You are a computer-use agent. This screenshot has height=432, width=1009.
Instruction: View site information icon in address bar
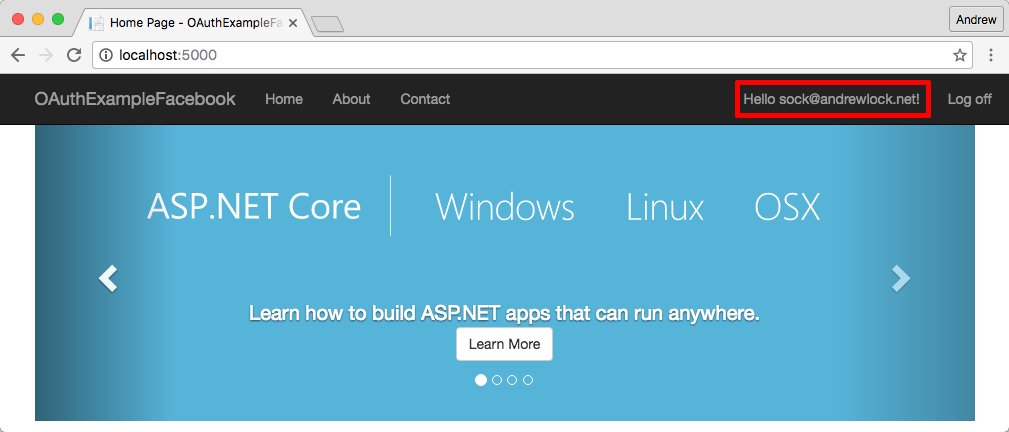(x=106, y=55)
